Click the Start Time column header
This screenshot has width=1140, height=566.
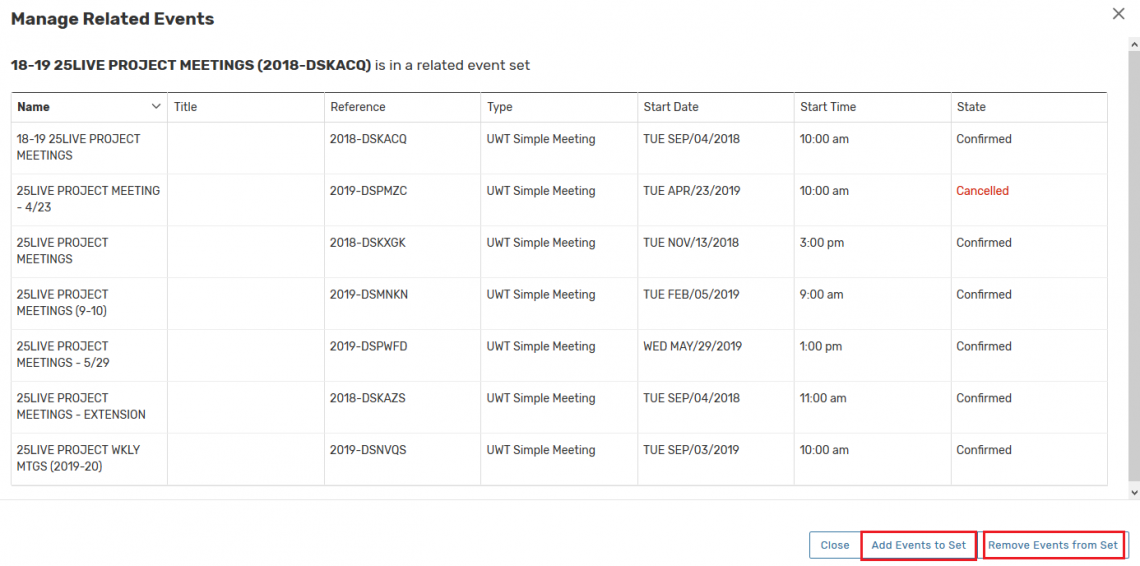click(828, 107)
